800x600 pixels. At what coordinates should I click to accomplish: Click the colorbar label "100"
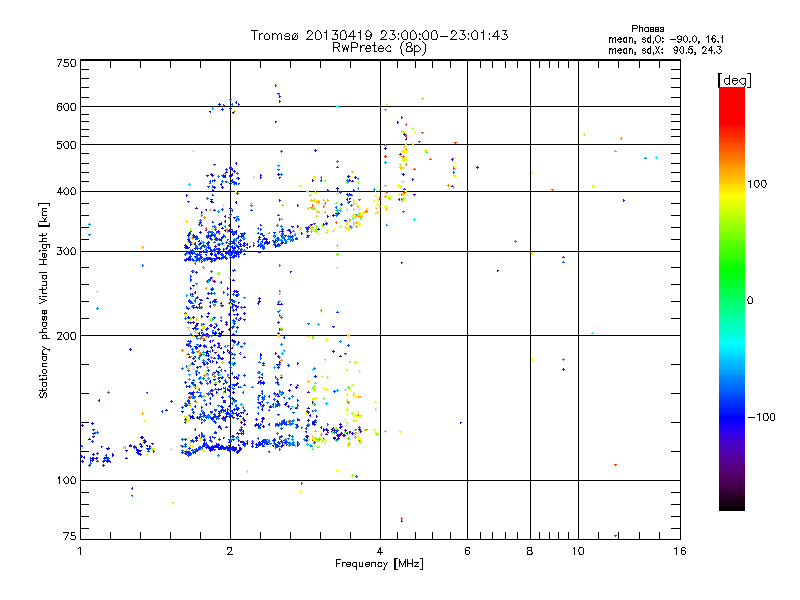[x=757, y=184]
